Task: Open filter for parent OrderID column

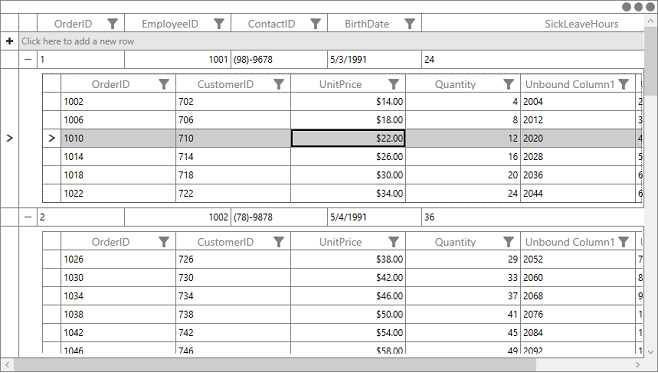Action: click(x=112, y=24)
